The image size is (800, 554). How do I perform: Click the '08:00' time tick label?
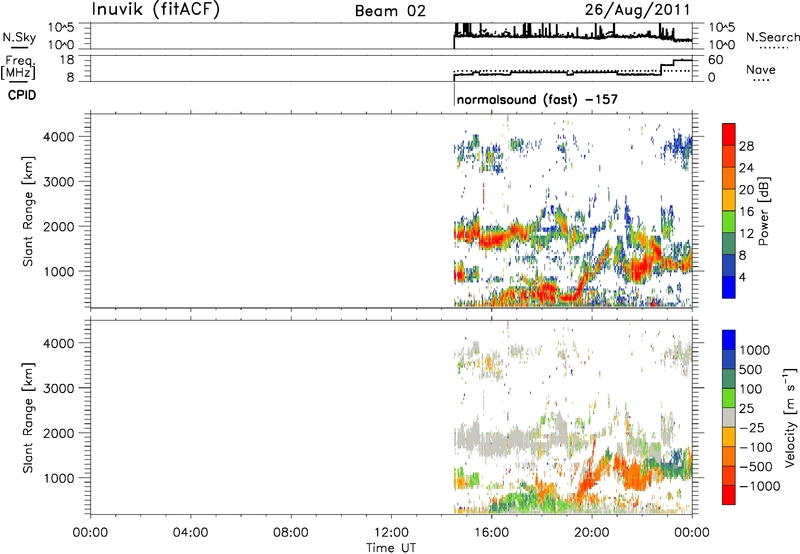click(x=291, y=533)
